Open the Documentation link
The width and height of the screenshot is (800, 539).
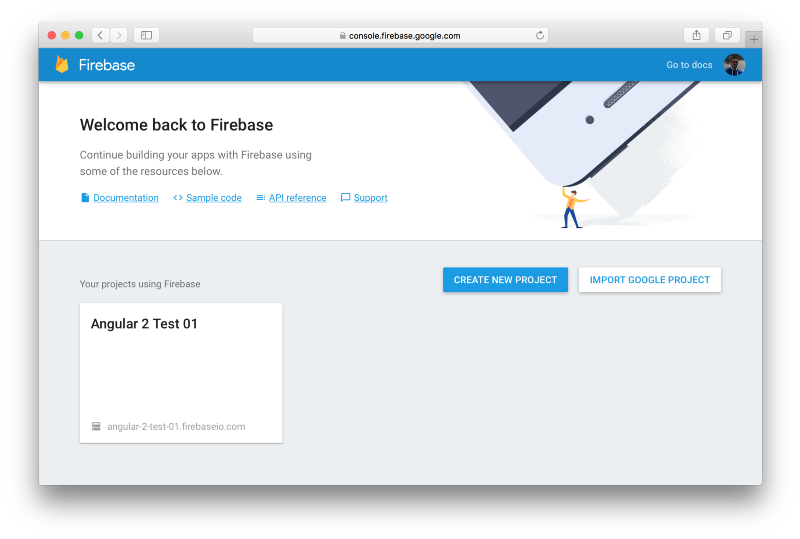point(126,198)
